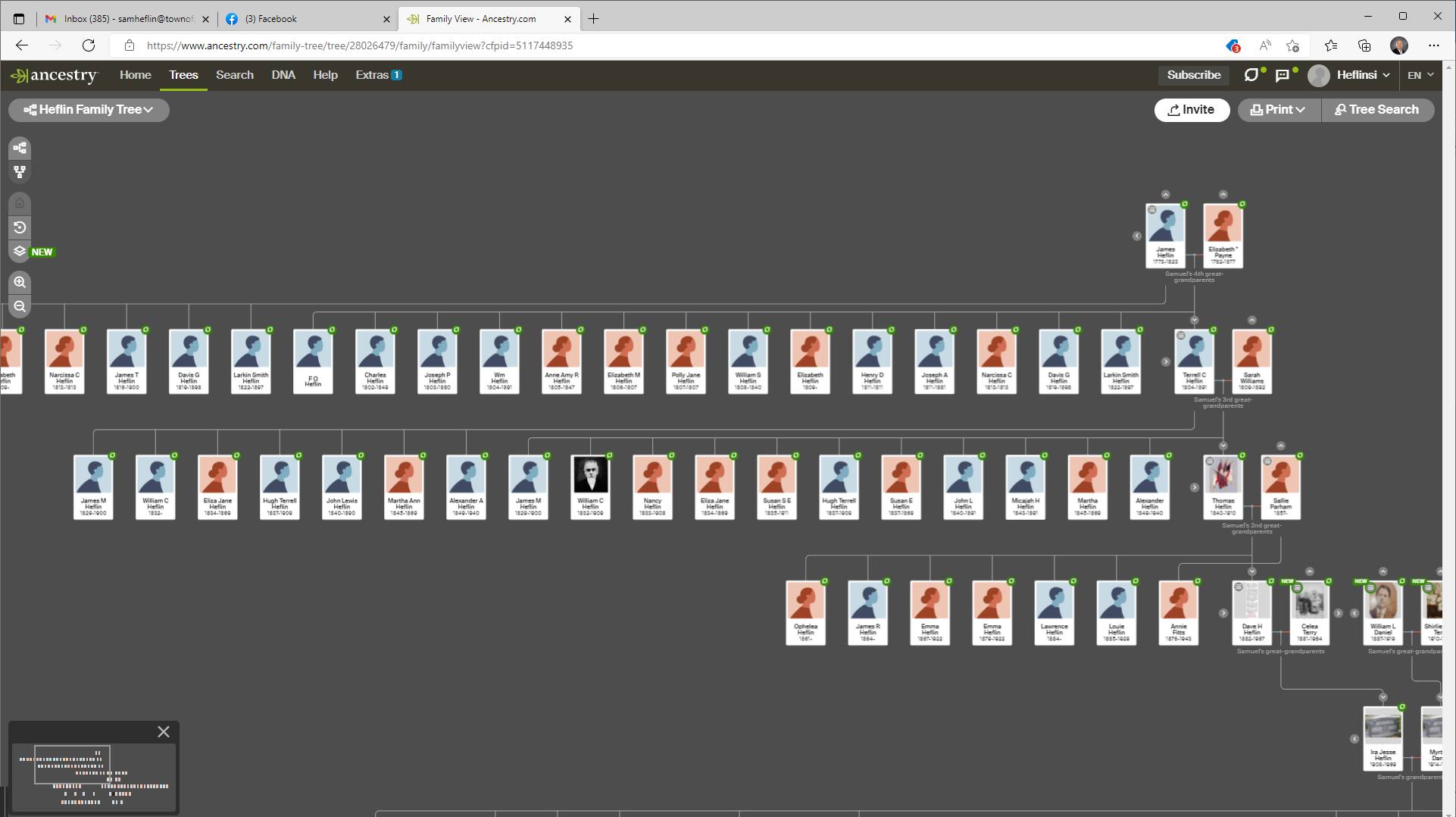The width and height of the screenshot is (1456, 817).
Task: Expand ancestors above James Heflin
Action: pyautogui.click(x=1166, y=195)
